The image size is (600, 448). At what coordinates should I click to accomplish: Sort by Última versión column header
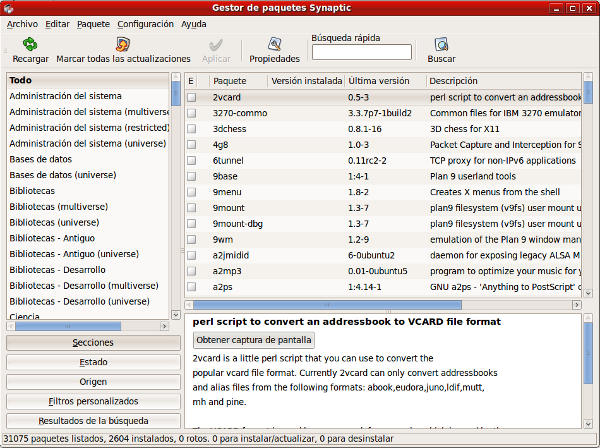385,80
